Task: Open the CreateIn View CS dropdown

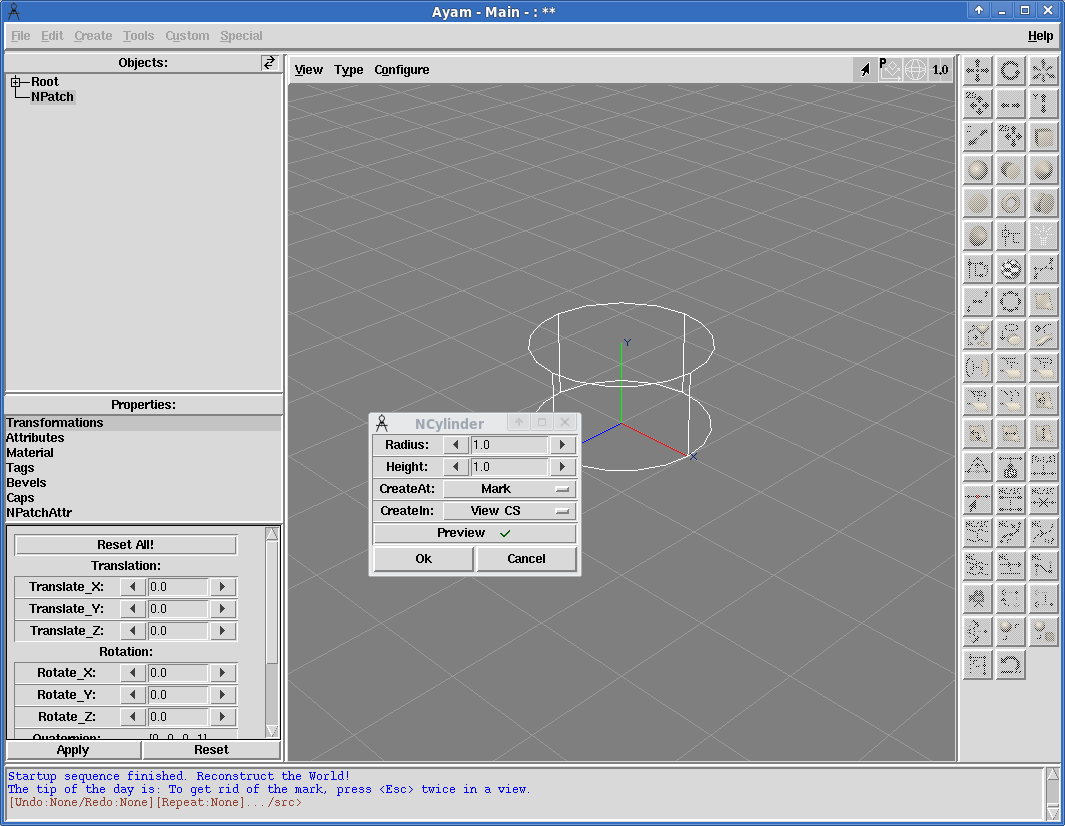Action: [x=509, y=511]
